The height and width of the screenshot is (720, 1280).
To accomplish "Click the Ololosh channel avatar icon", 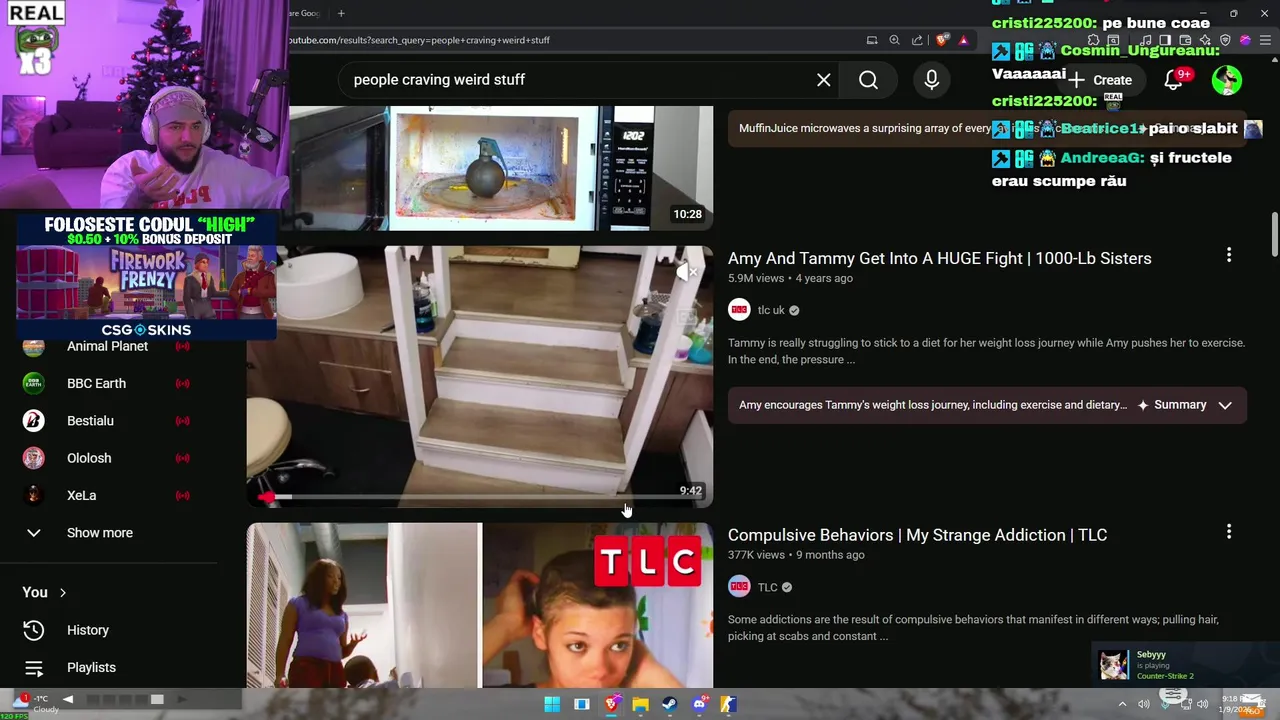I will 34,458.
